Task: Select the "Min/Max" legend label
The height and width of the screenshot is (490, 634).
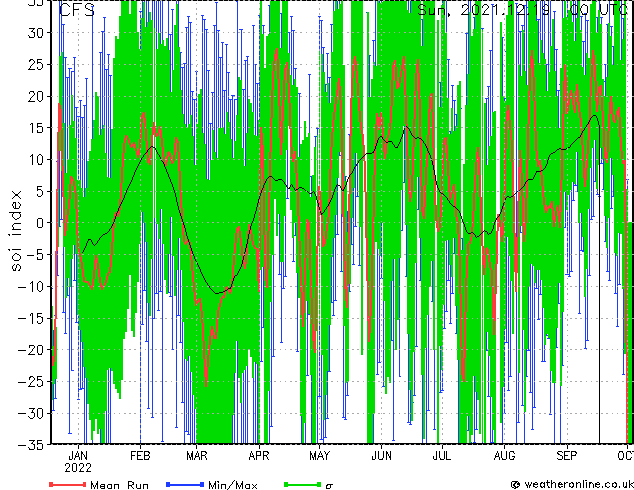Action: click(232, 485)
